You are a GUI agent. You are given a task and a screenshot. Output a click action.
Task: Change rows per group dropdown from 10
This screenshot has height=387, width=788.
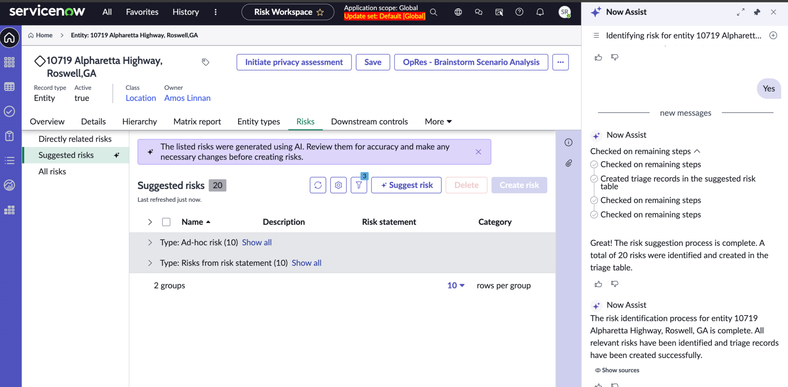point(456,285)
